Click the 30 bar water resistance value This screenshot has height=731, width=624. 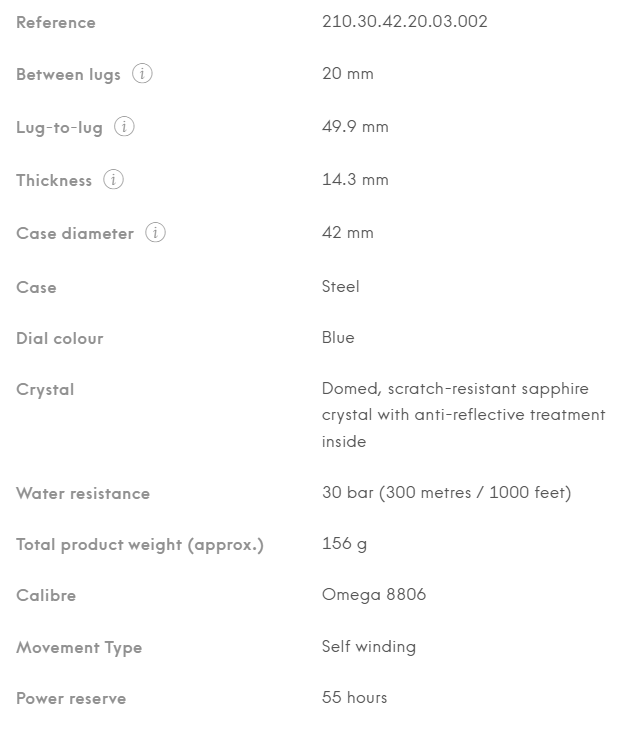[x=446, y=493]
